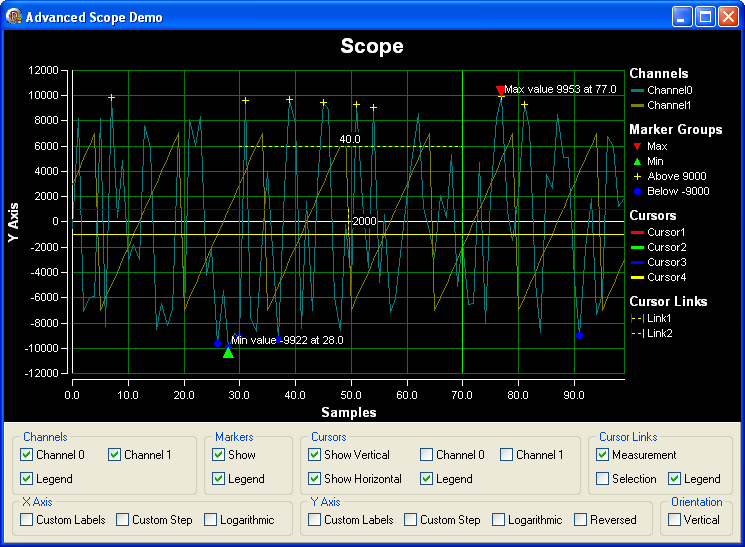The image size is (745, 547).
Task: Click the blue Below -9000 diamond icon
Action: click(x=636, y=191)
